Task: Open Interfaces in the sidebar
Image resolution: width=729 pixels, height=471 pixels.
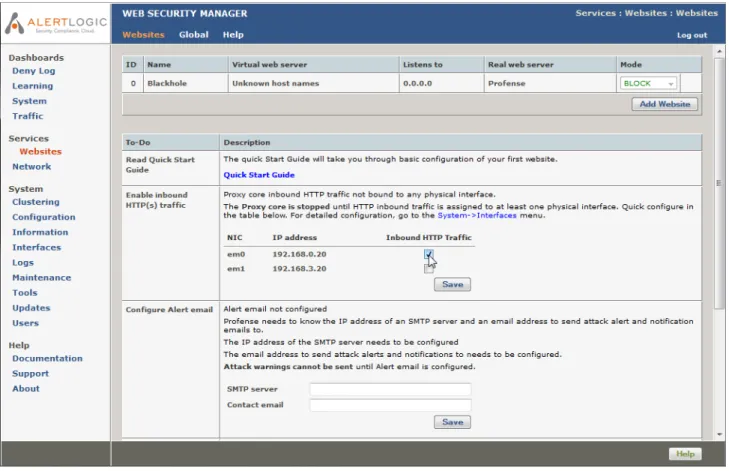Action: [37, 247]
